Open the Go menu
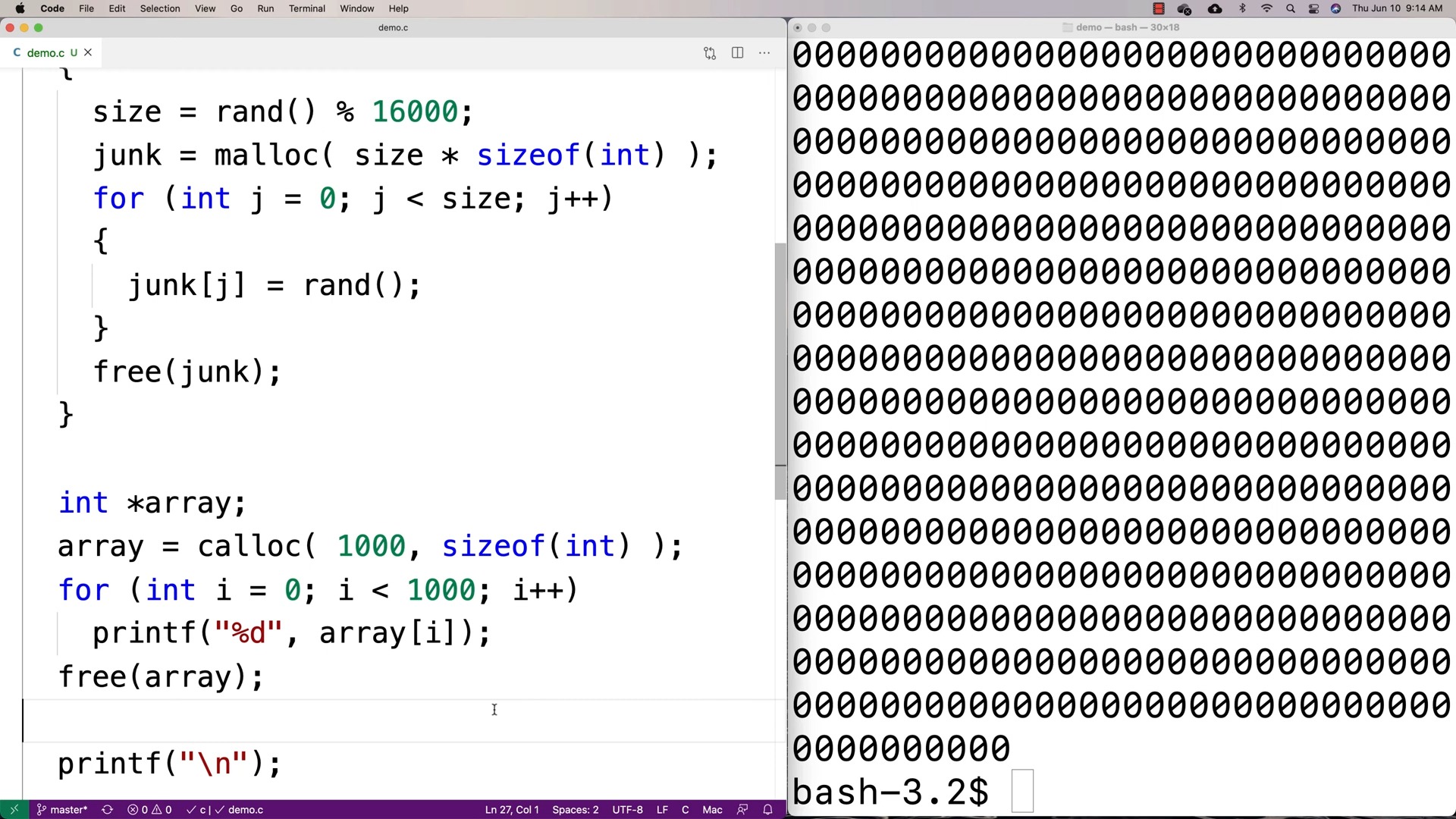 (237, 8)
